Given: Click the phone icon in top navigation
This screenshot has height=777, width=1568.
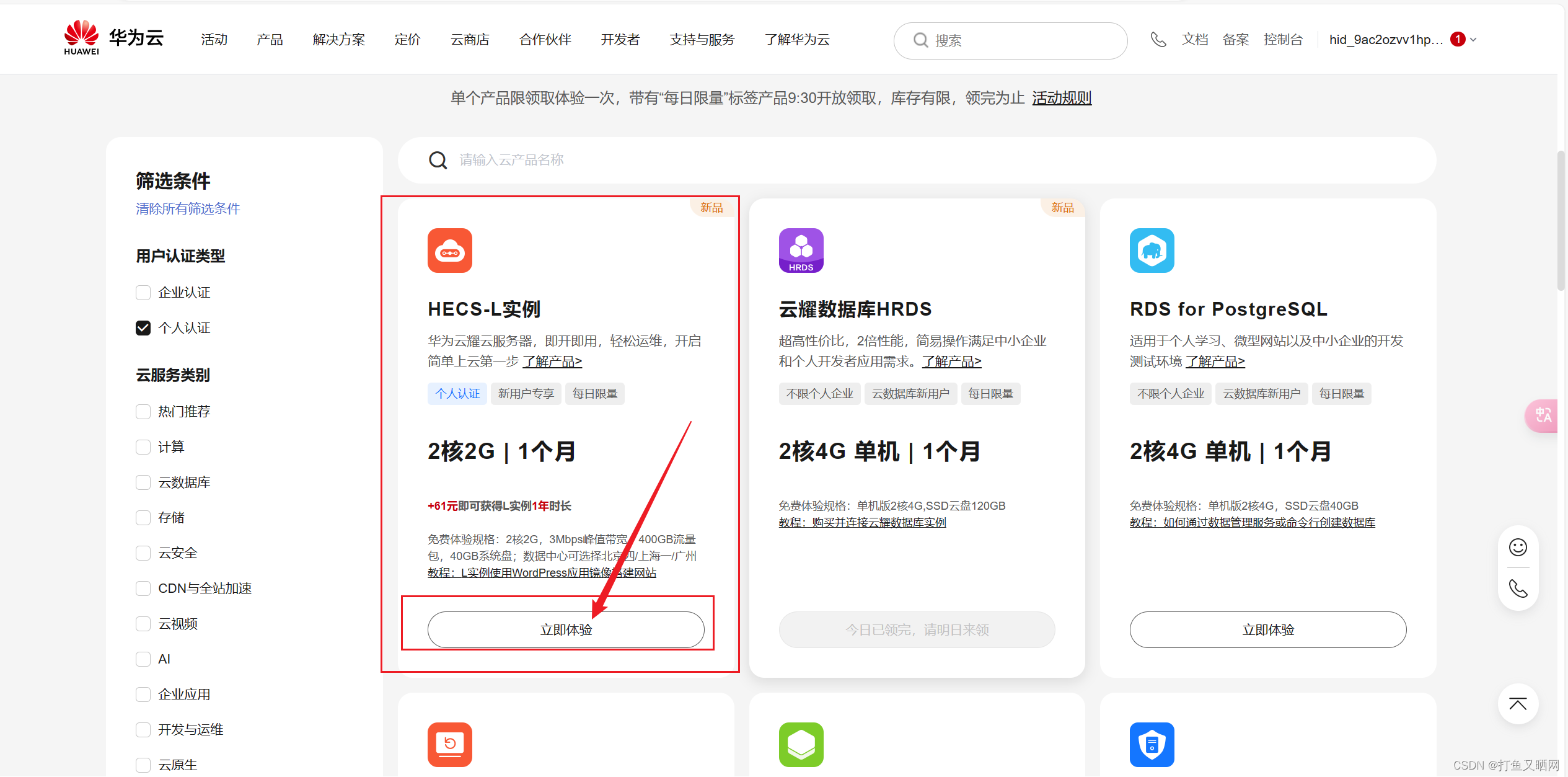Looking at the screenshot, I should pos(1158,40).
